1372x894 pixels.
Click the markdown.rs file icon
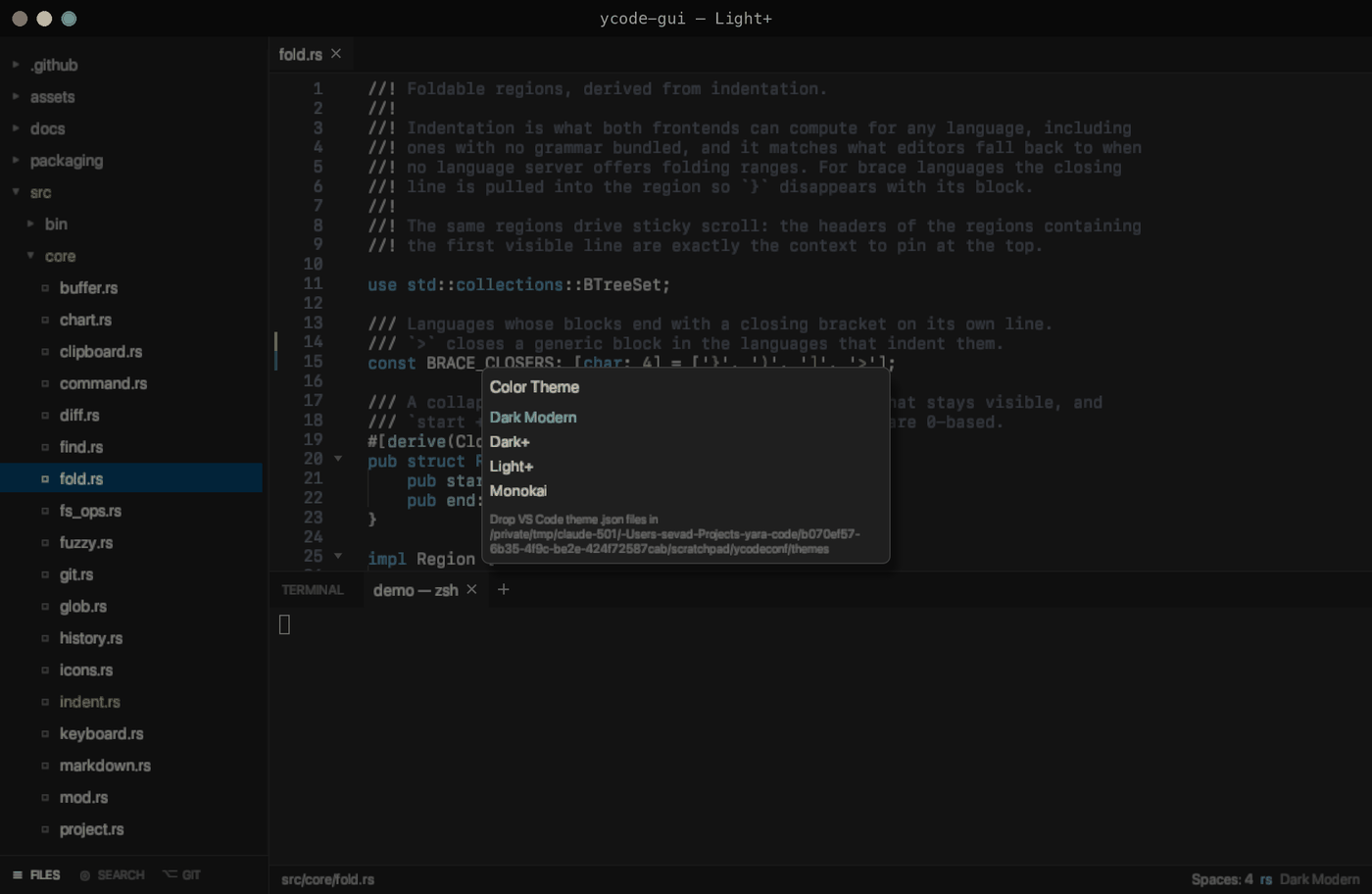(45, 766)
